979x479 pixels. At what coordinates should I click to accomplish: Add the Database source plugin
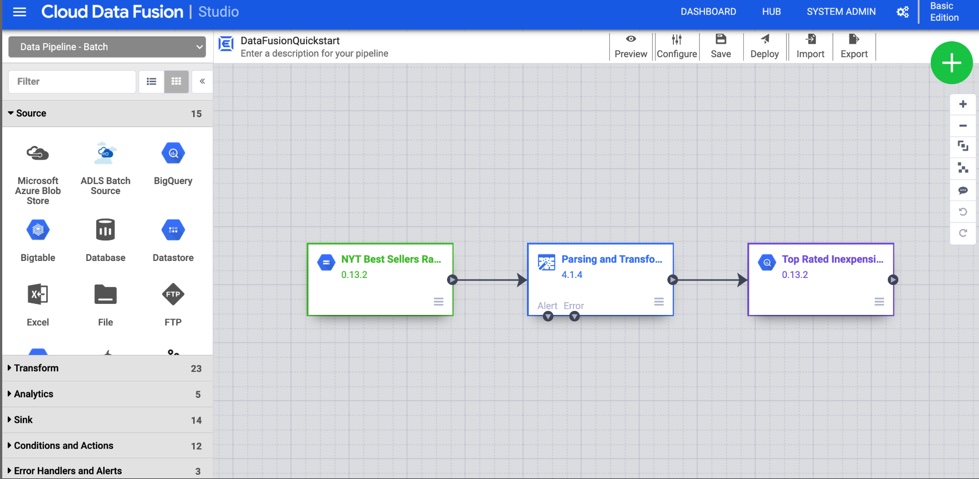click(x=106, y=240)
